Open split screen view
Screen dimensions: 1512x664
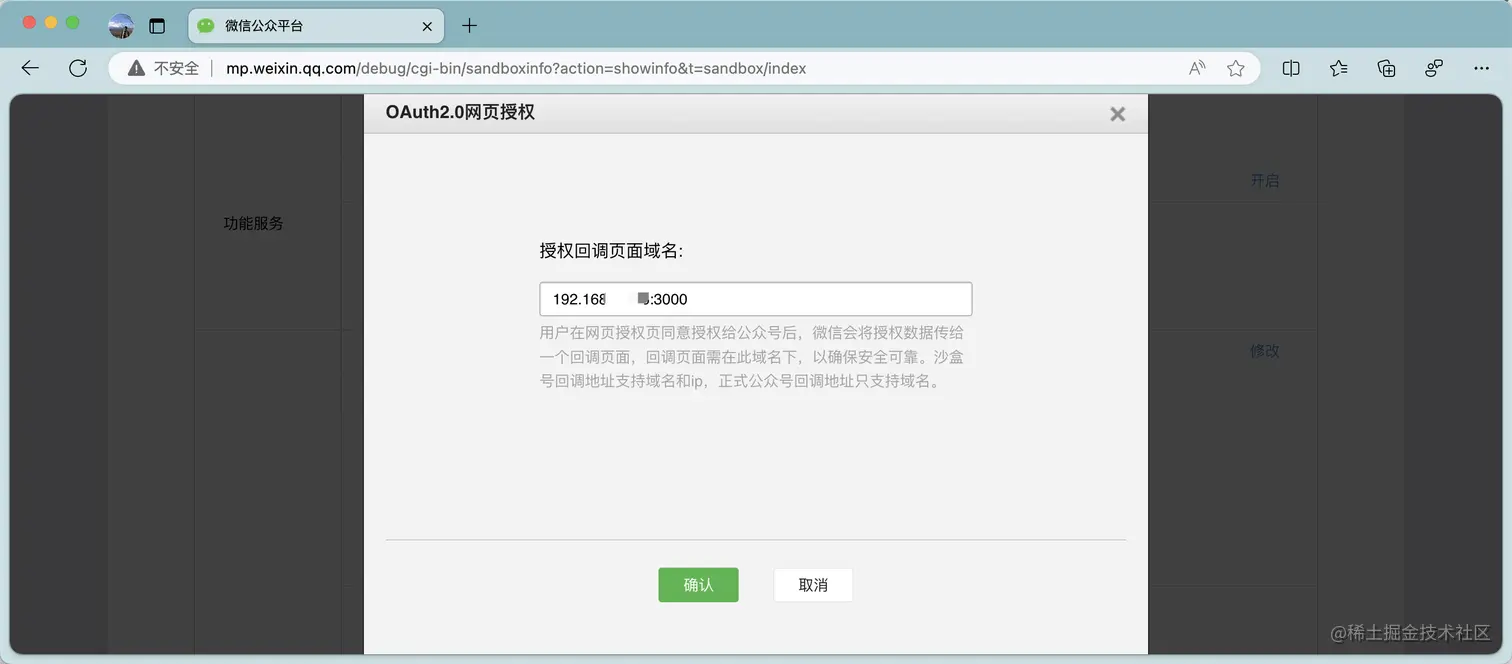pos(1290,68)
